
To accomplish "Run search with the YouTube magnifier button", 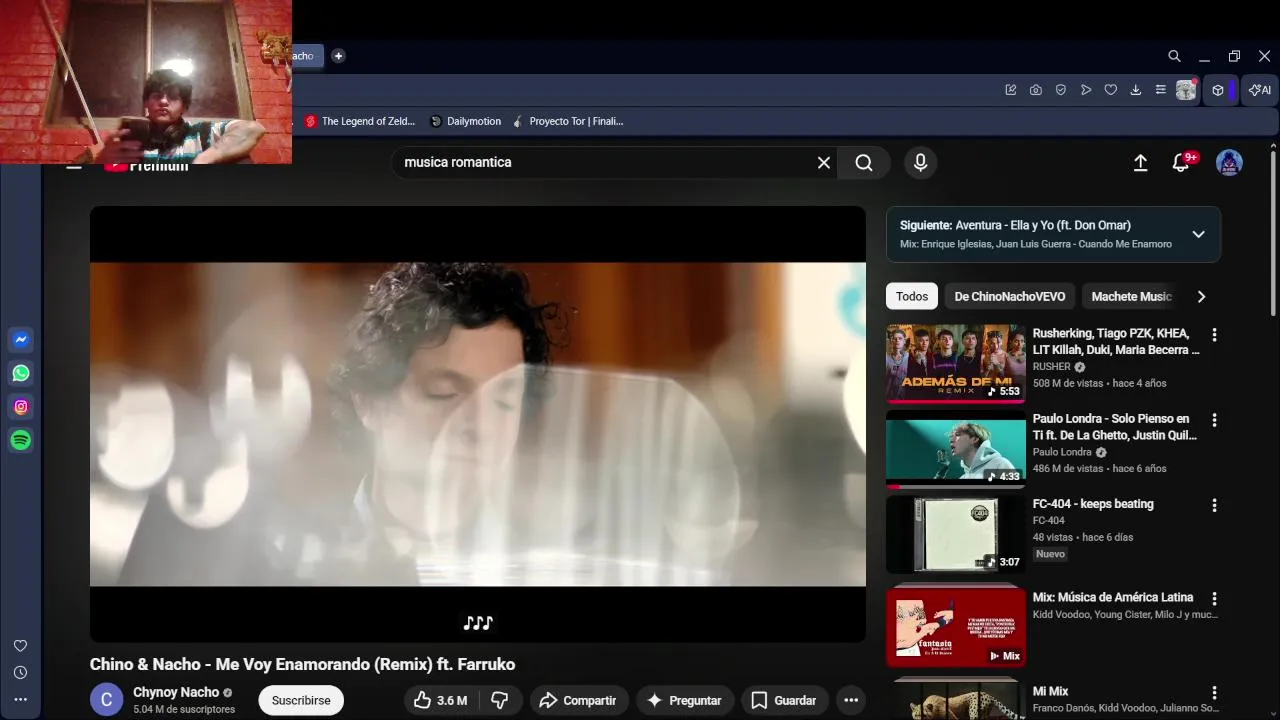I will click(x=864, y=162).
